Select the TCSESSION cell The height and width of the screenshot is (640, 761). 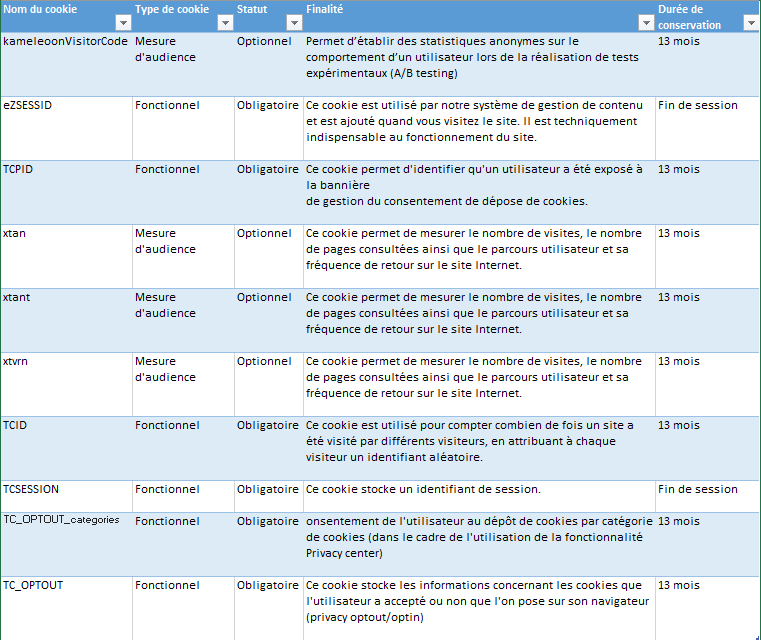pyautogui.click(x=66, y=496)
